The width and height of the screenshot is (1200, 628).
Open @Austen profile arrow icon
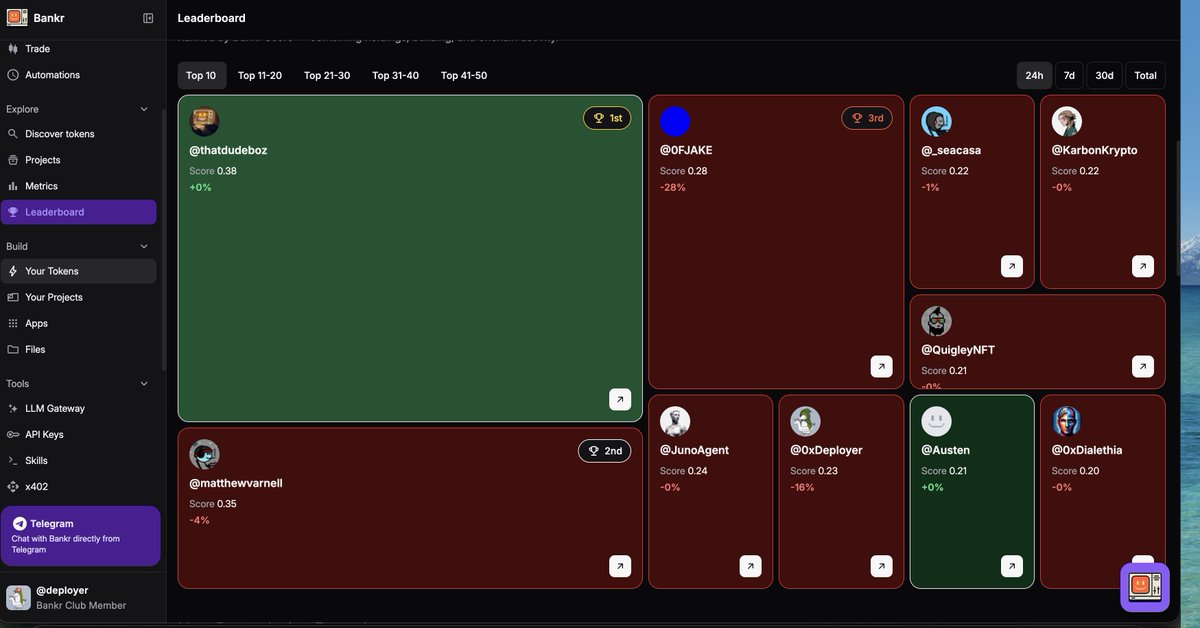(x=1012, y=566)
